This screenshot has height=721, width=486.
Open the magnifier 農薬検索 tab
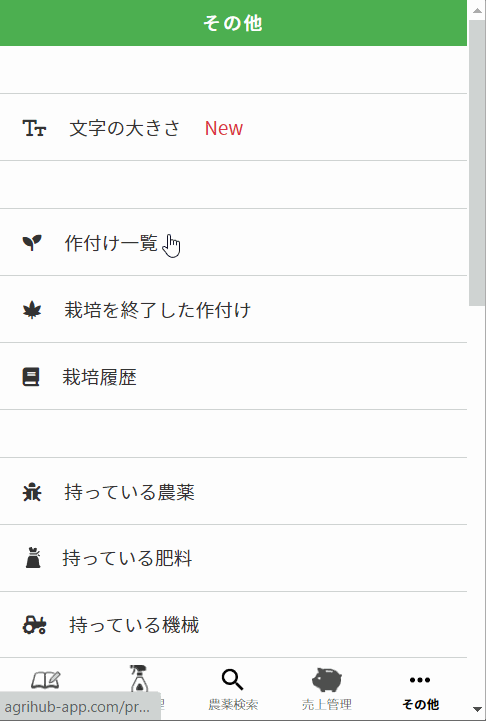pos(233,689)
